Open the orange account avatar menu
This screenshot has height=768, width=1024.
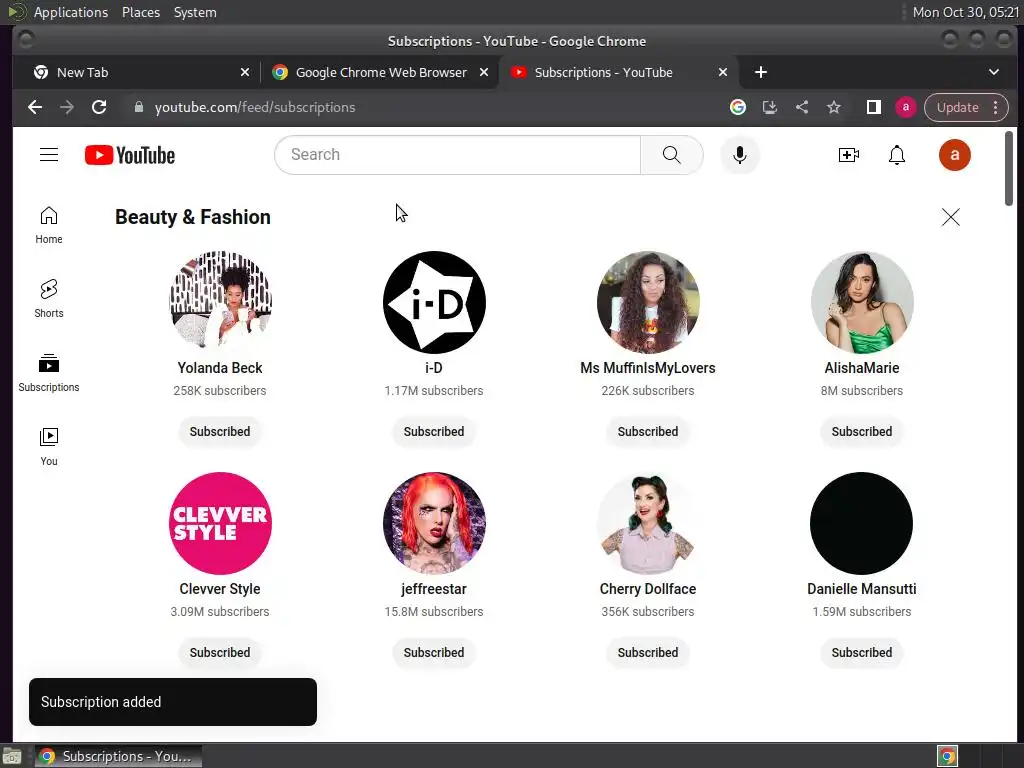954,155
